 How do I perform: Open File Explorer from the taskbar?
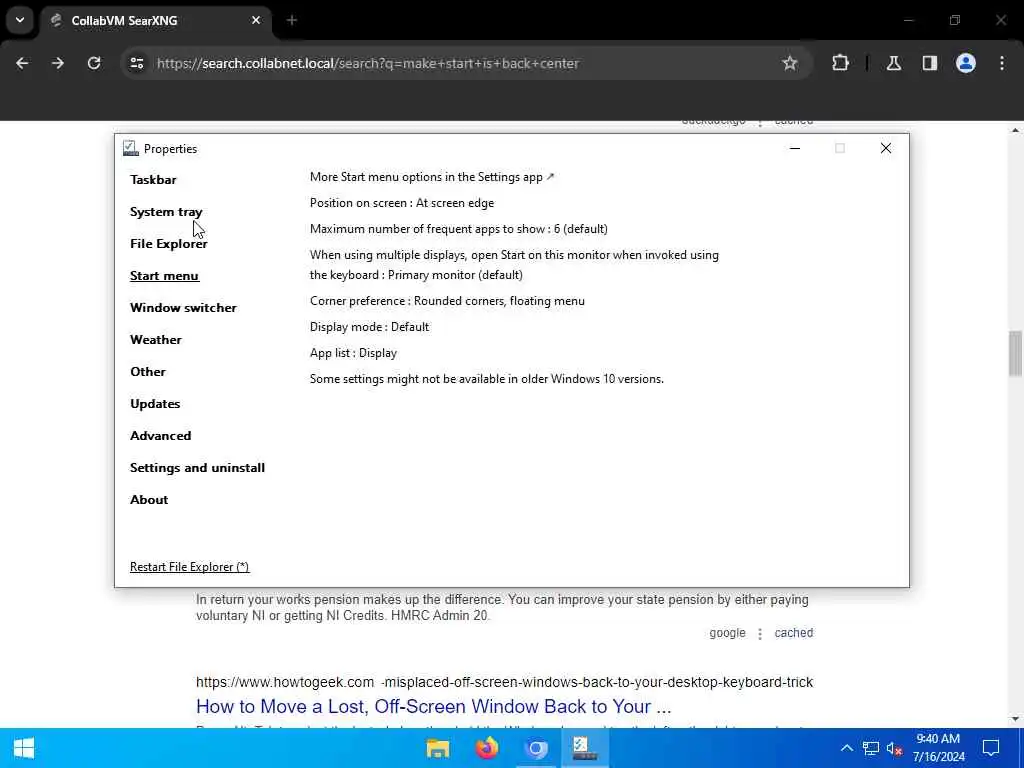438,748
